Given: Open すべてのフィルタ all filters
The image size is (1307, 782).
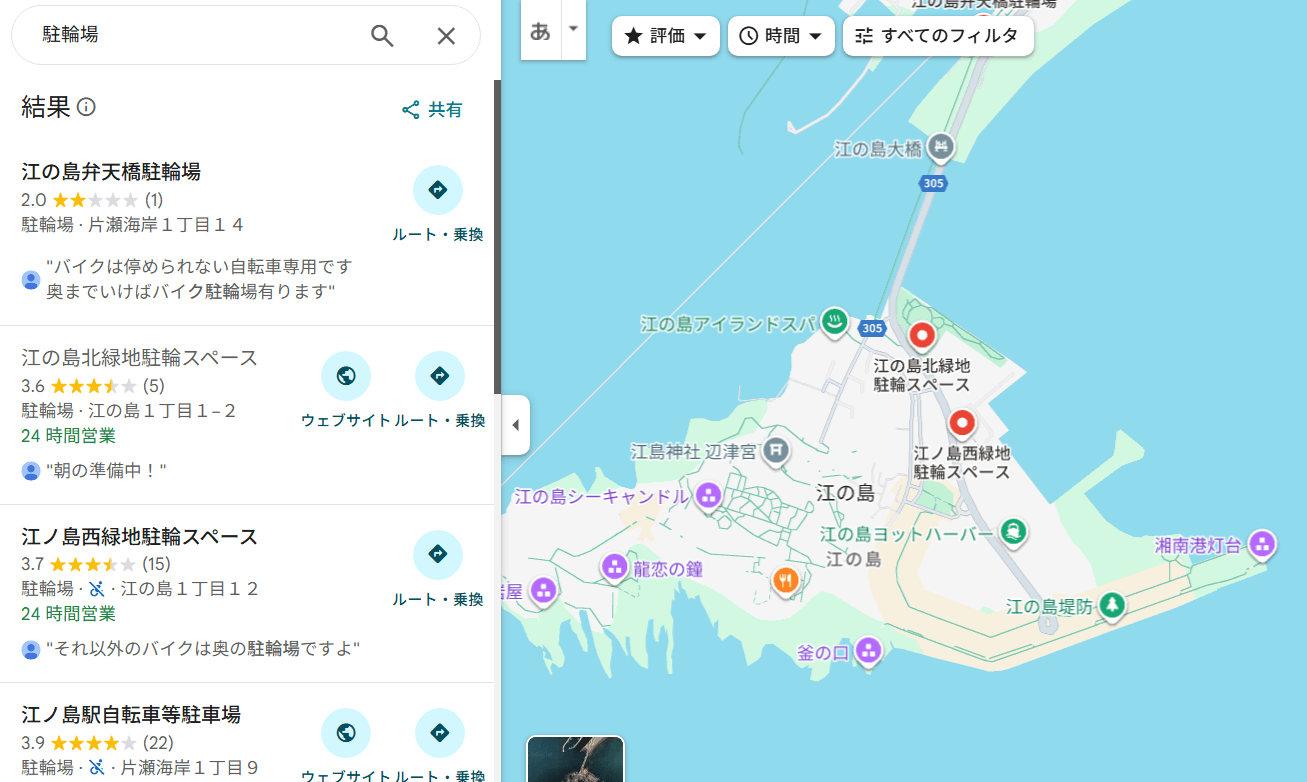Looking at the screenshot, I should pyautogui.click(x=937, y=36).
